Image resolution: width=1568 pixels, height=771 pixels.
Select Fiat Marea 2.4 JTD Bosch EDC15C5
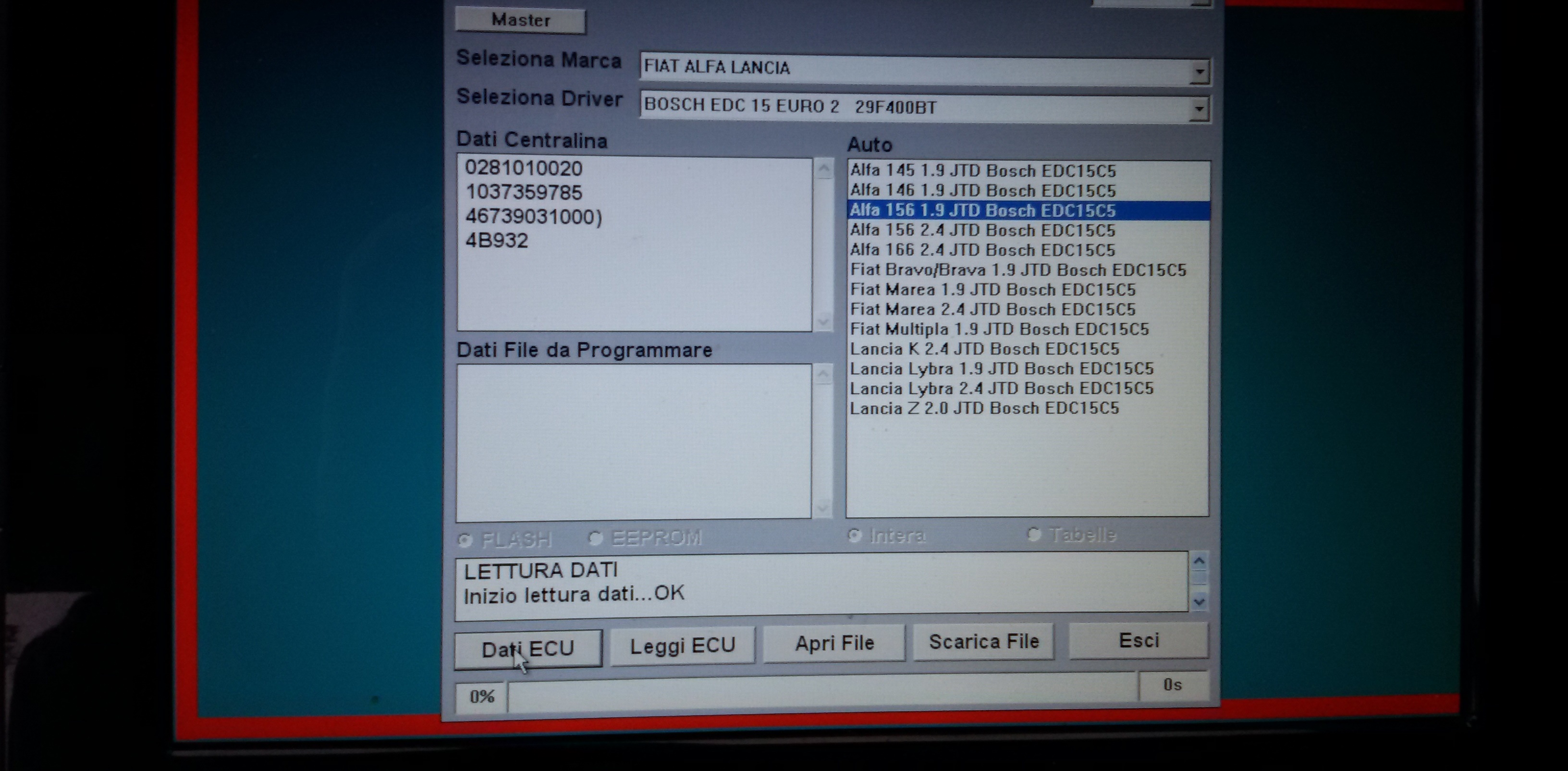(1028, 309)
